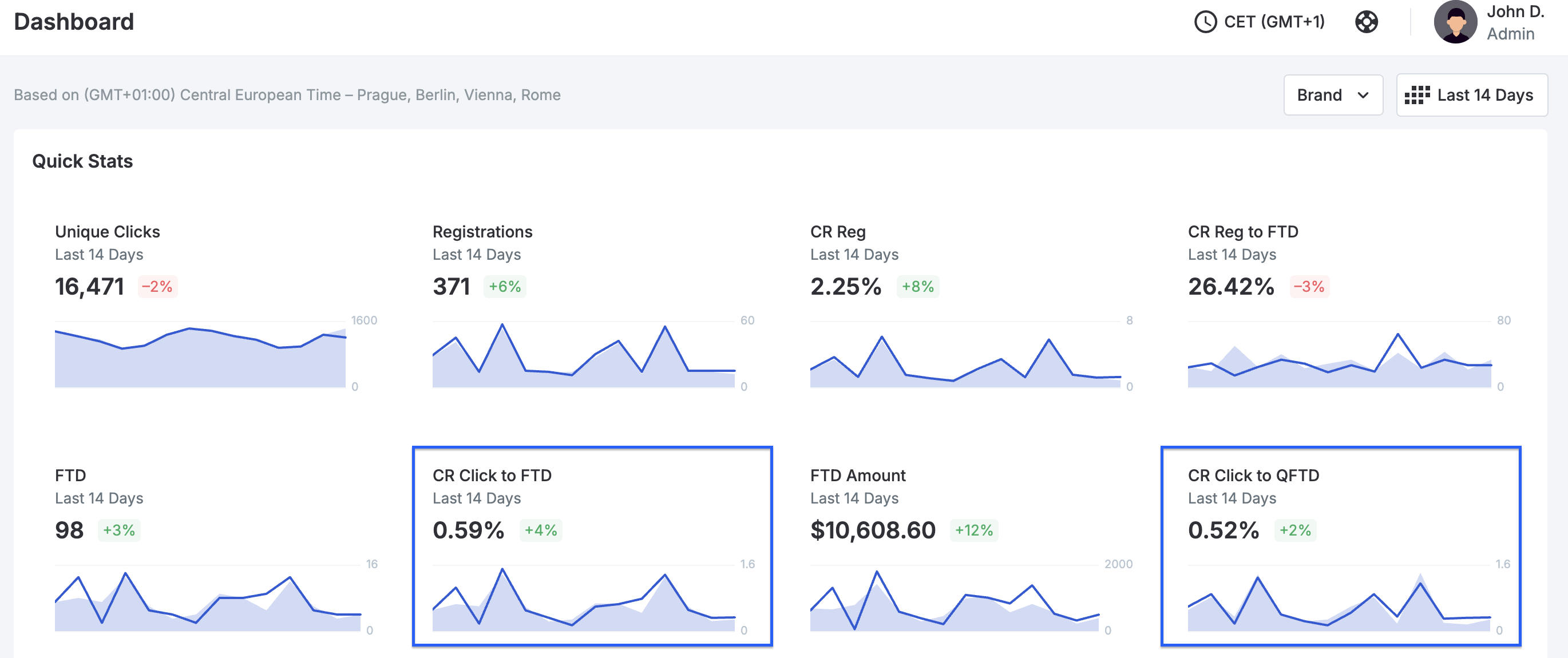Open the John D. Admin user menu
Image resolution: width=1568 pixels, height=658 pixels.
point(1490,22)
